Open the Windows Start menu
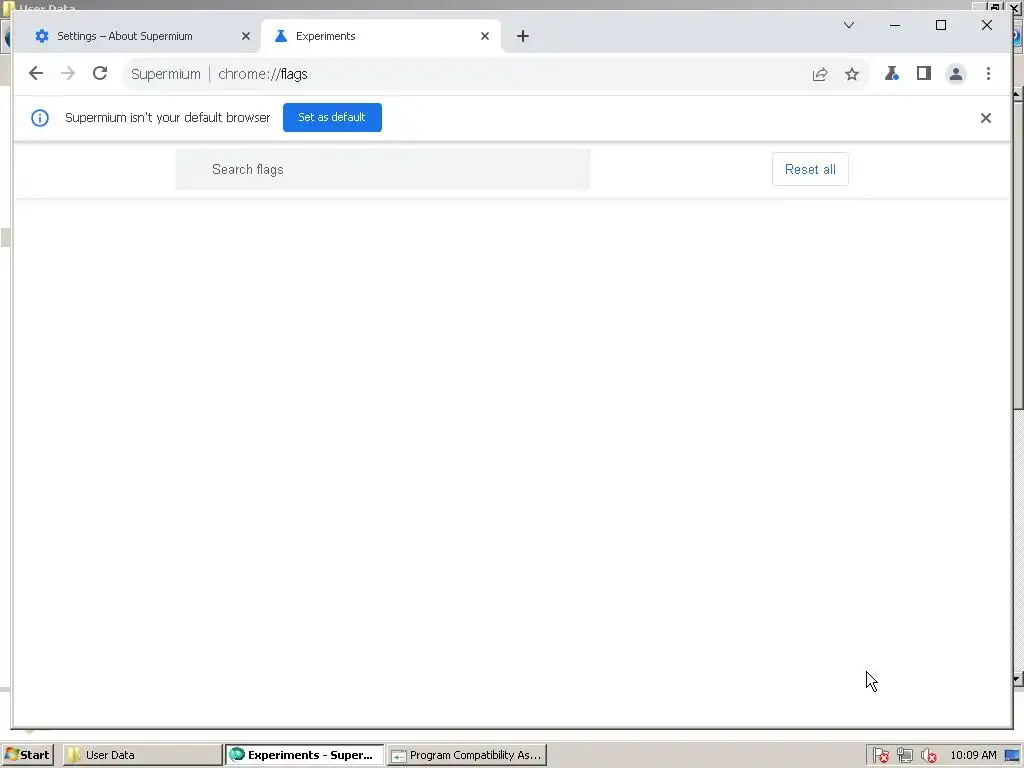Image resolution: width=1024 pixels, height=768 pixels. pos(27,755)
